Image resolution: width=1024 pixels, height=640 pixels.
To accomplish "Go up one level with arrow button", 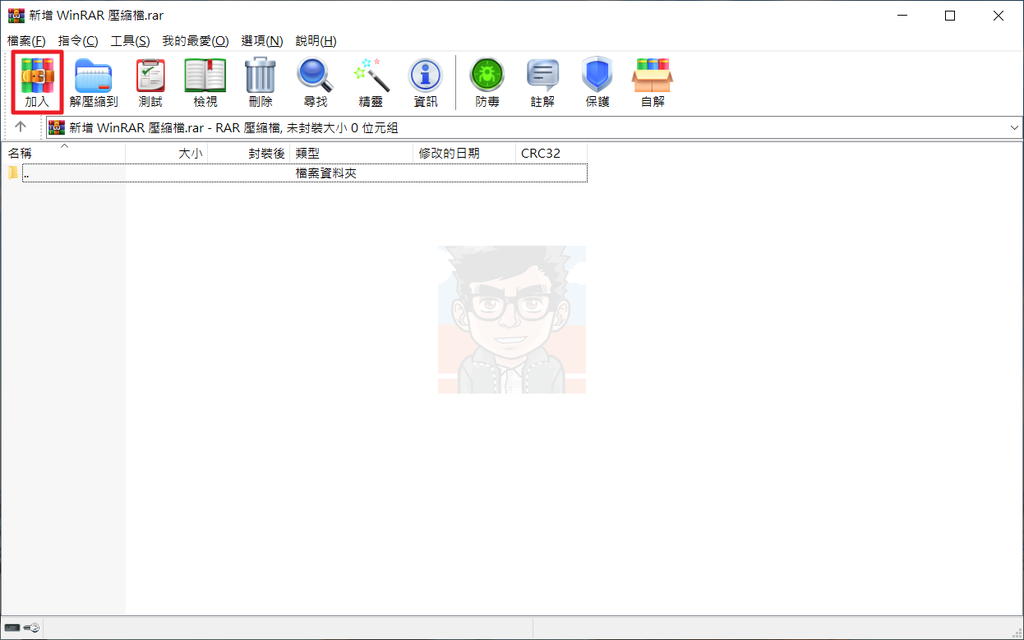I will pos(20,127).
